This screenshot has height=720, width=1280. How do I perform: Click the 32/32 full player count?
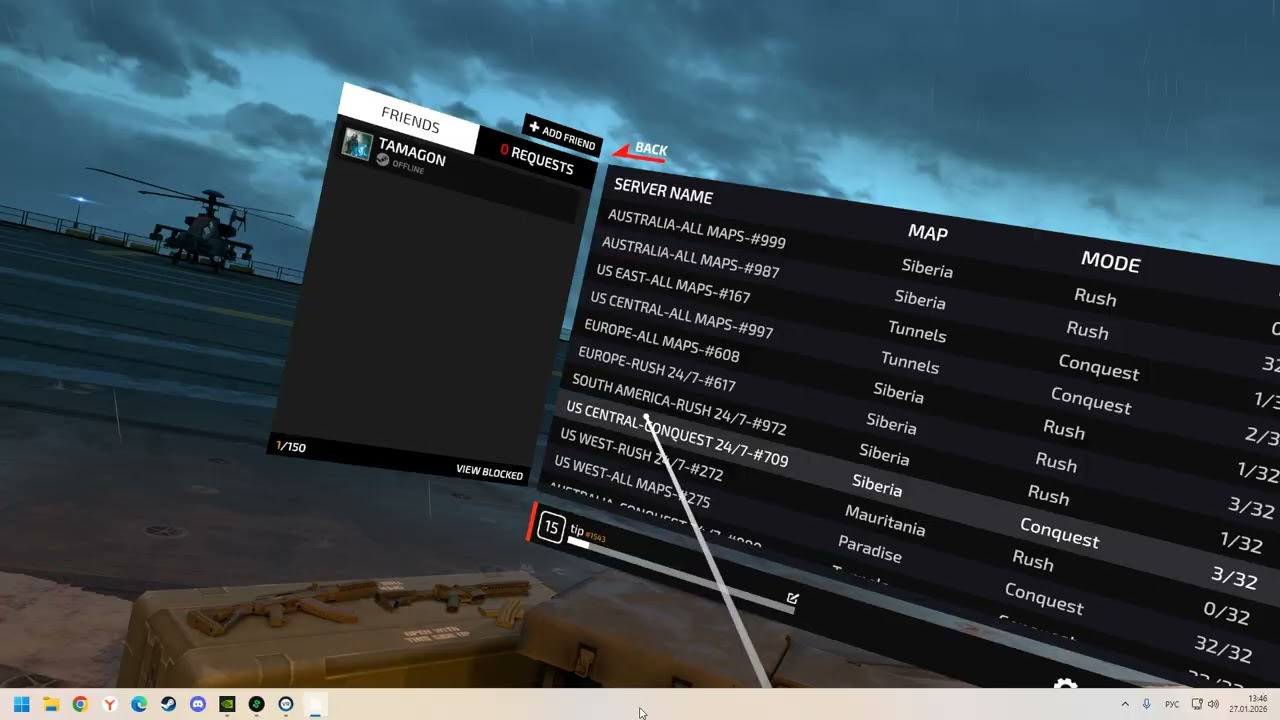[x=1222, y=648]
